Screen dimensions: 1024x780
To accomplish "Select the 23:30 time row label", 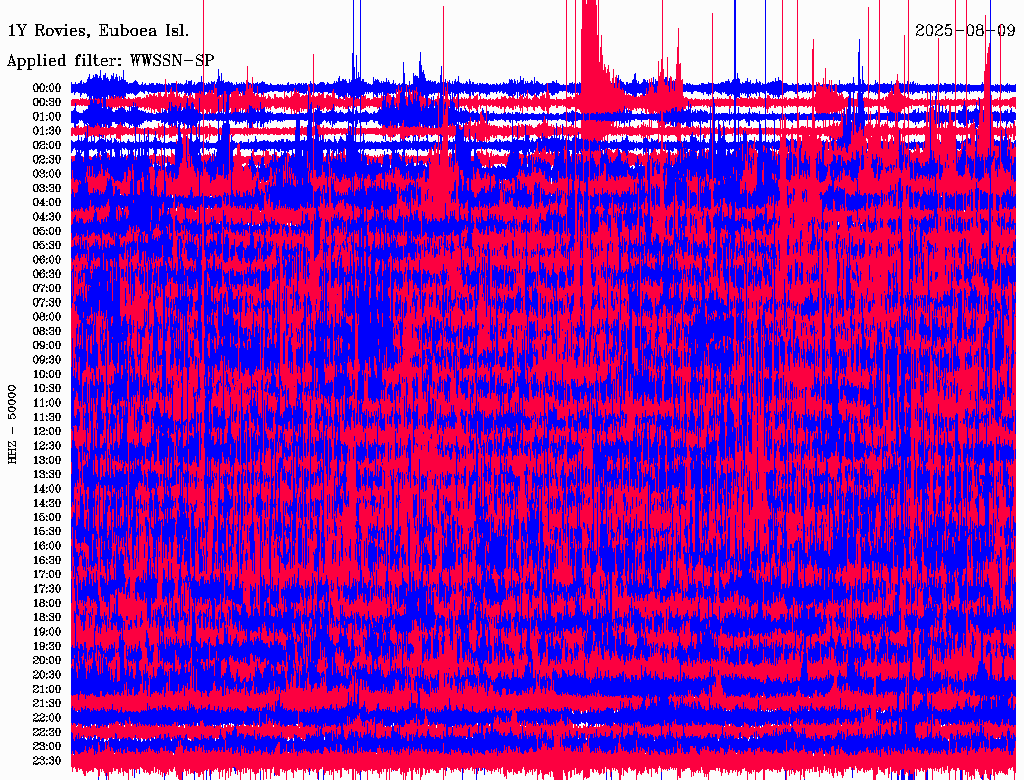I will click(46, 761).
